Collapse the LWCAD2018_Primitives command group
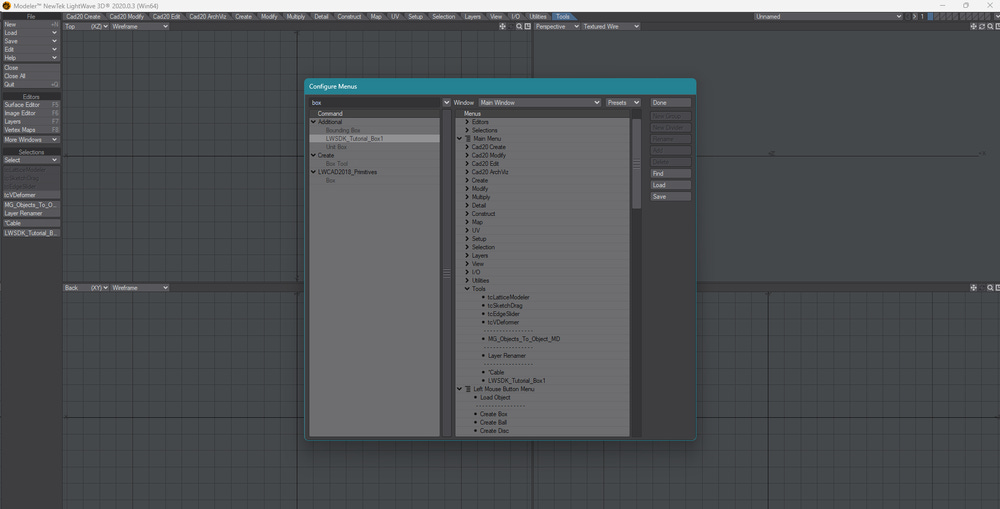This screenshot has width=1000, height=509. point(313,172)
